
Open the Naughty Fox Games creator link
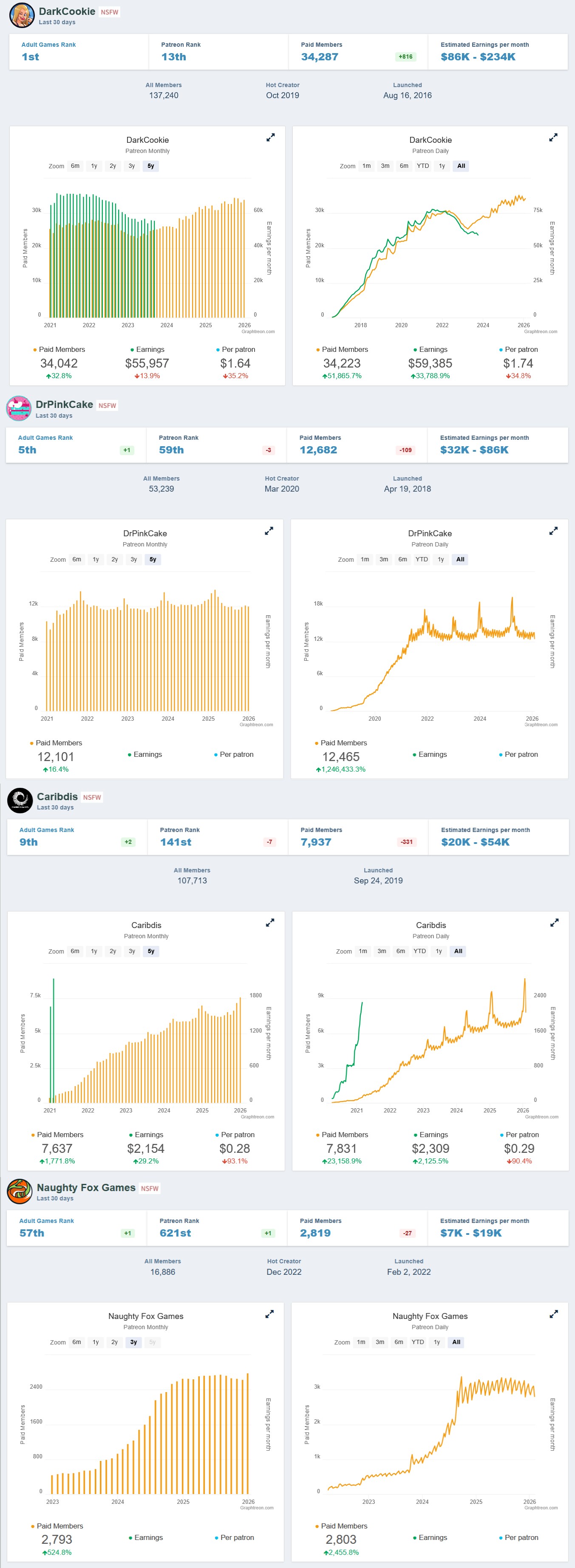86,1188
